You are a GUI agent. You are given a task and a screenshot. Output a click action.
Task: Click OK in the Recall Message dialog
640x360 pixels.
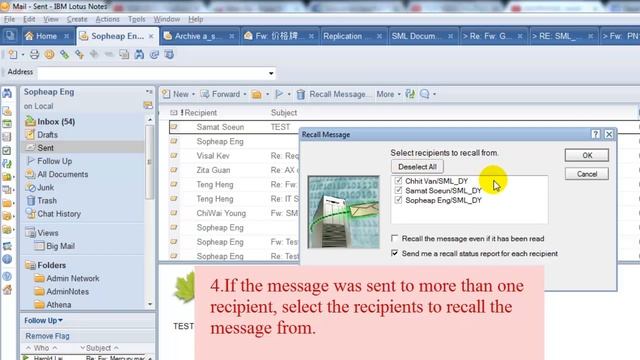[x=587, y=155]
